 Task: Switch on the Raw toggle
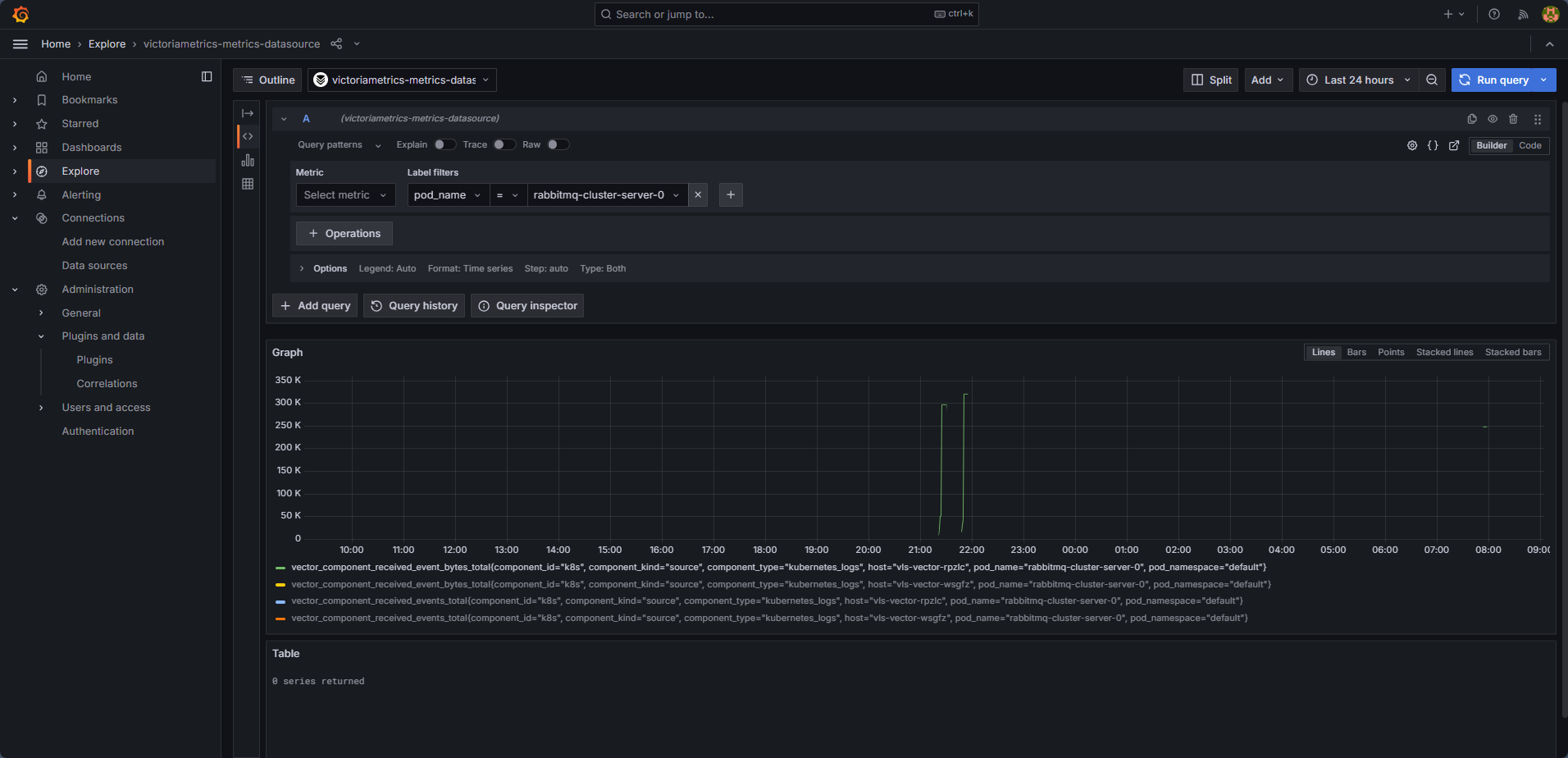558,144
